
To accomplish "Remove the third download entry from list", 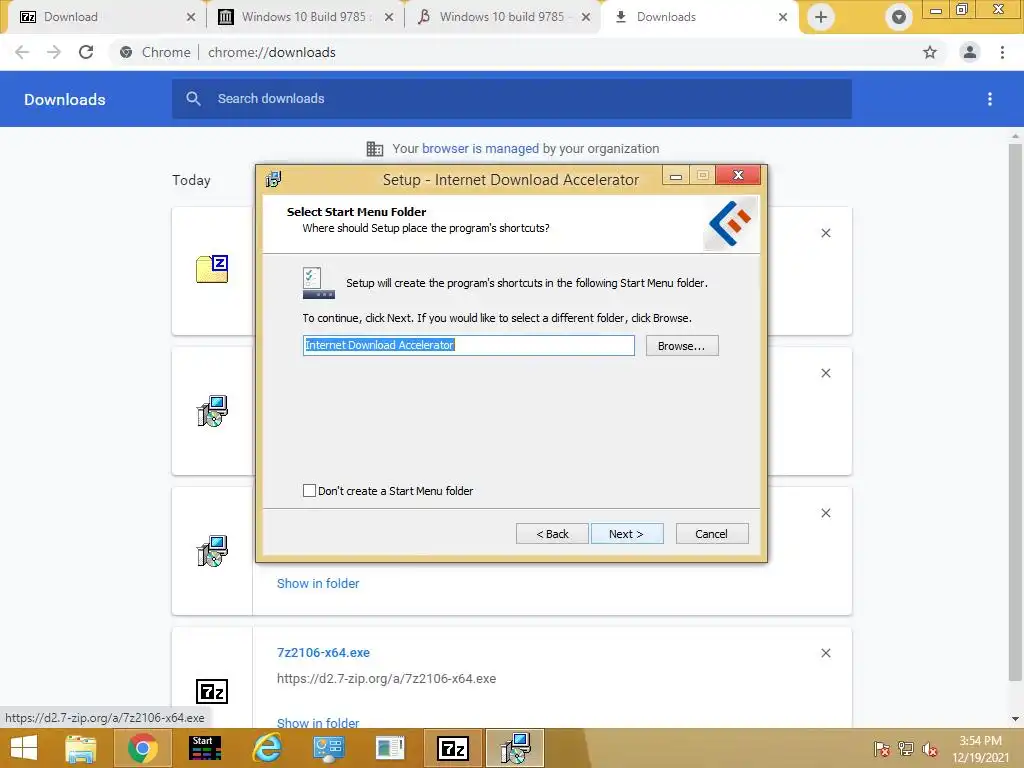I will pos(825,513).
